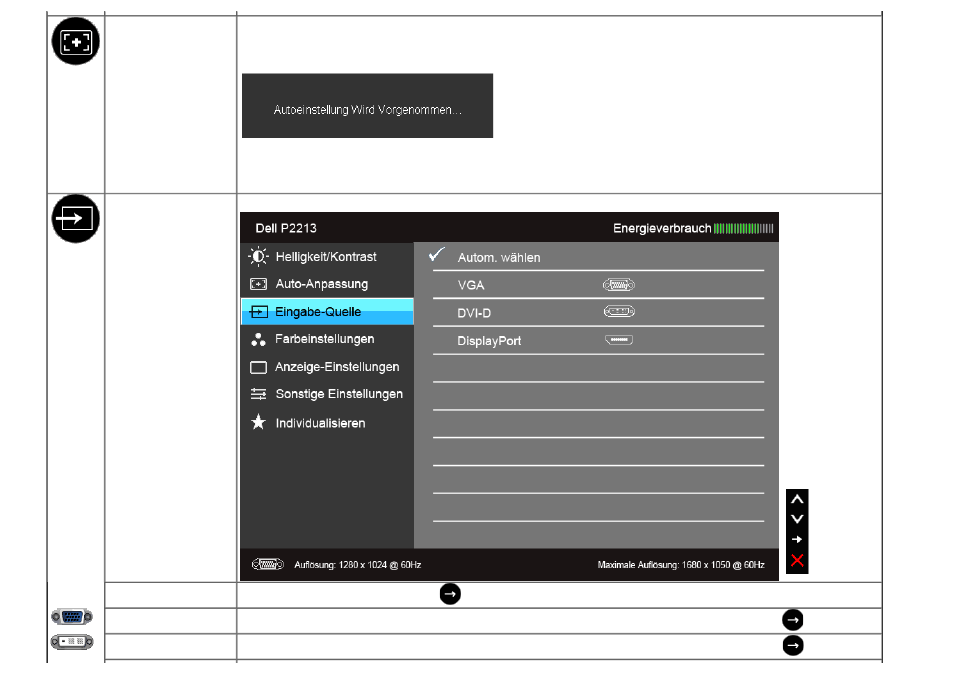Image resolution: width=954 pixels, height=674 pixels.
Task: Click the down arrow OSD button
Action: tap(797, 519)
